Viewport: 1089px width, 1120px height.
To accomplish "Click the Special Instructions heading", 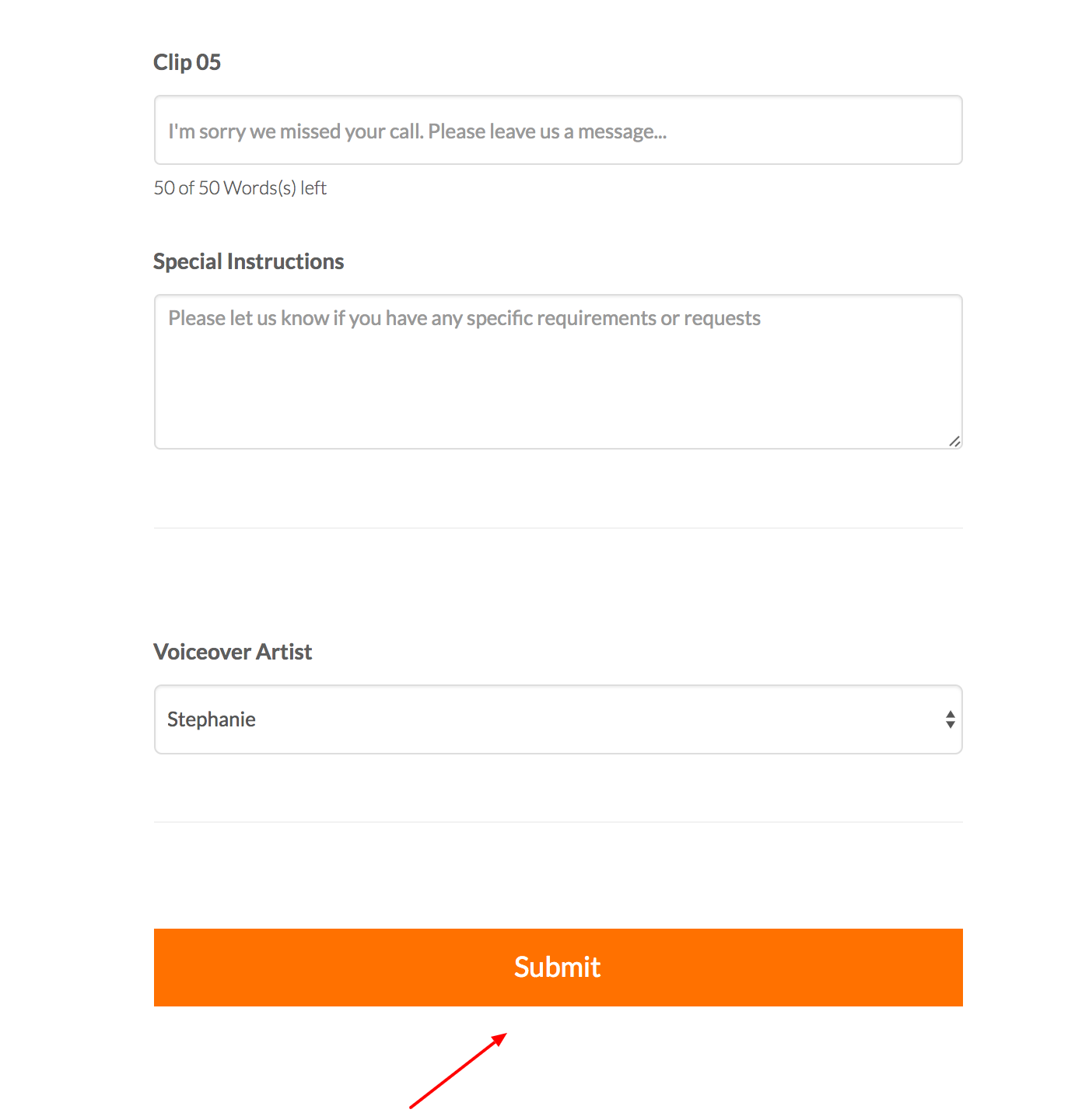I will click(x=248, y=261).
